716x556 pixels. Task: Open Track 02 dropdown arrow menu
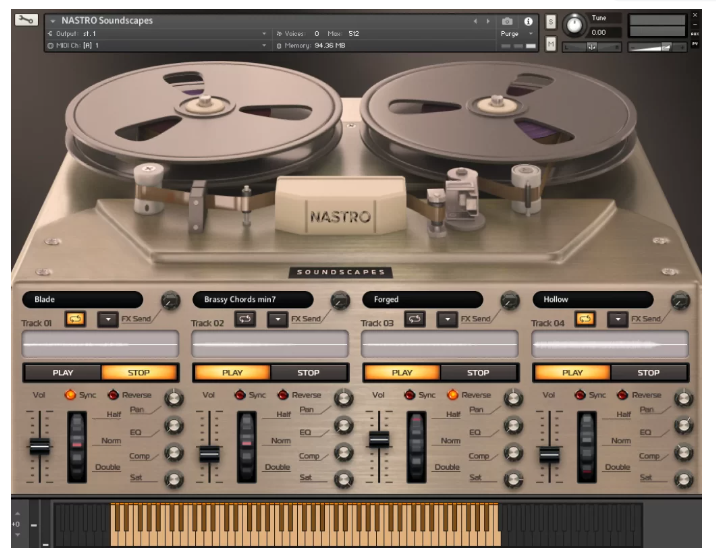pos(278,320)
